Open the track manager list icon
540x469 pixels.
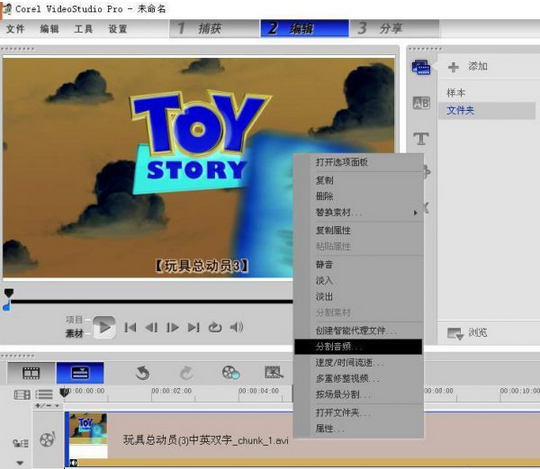click(x=44, y=395)
